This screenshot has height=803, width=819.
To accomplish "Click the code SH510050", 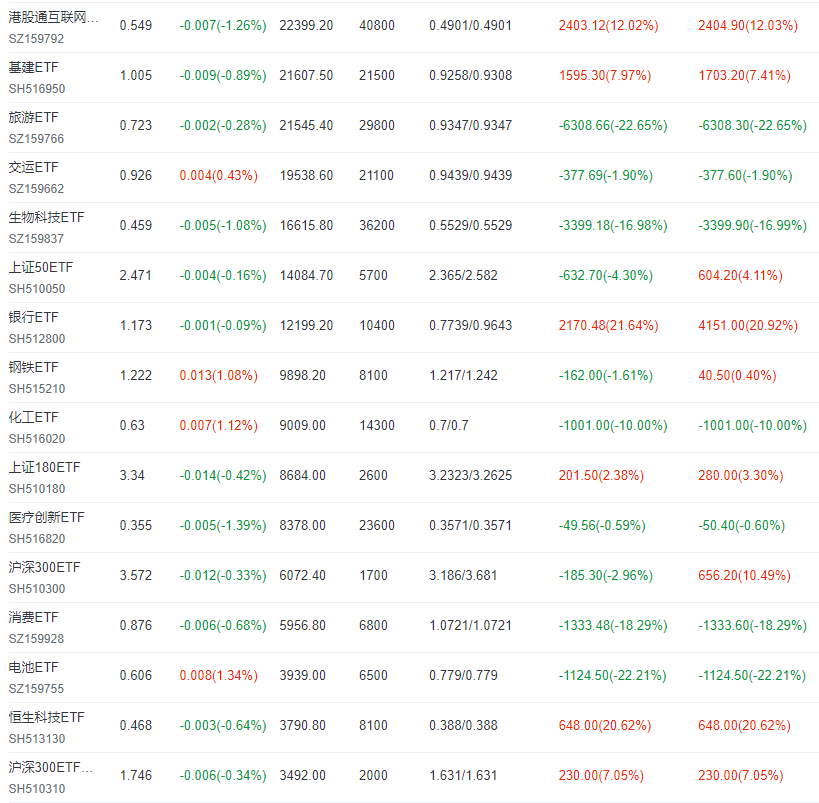I will coord(37,289).
